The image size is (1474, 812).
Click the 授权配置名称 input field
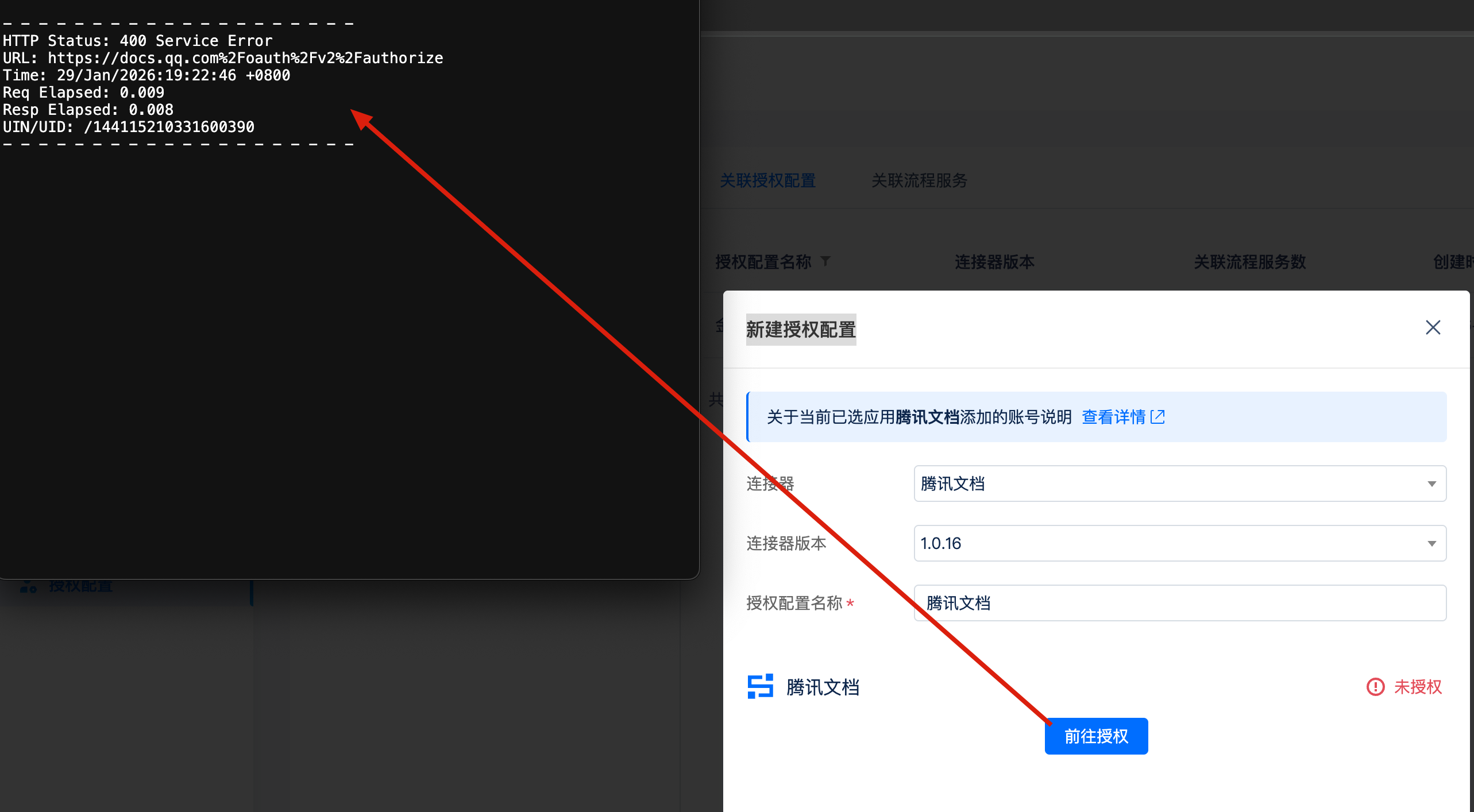click(1180, 603)
